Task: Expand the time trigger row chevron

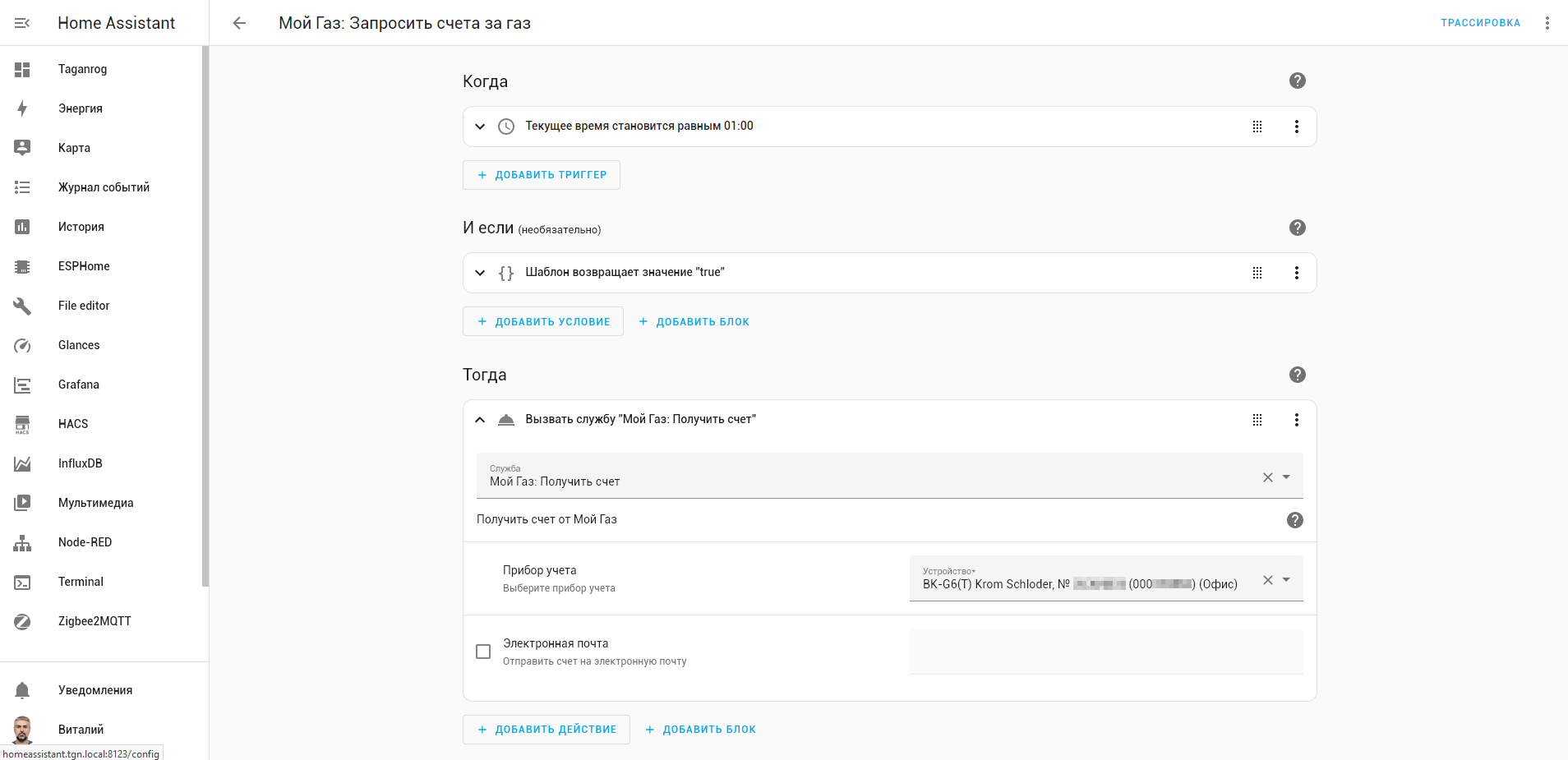Action: (x=480, y=127)
